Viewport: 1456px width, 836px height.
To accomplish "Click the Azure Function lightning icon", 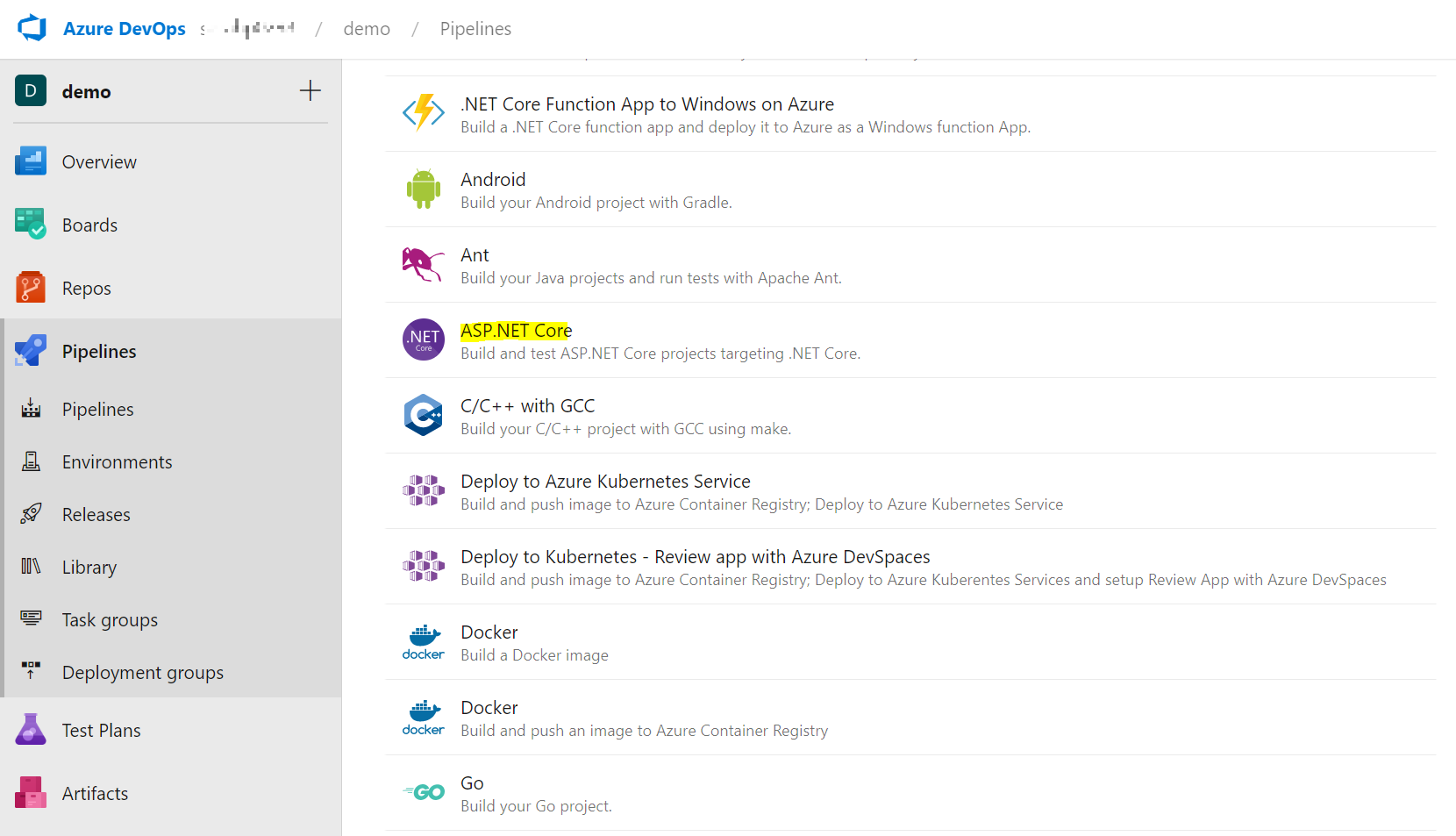I will tap(424, 113).
